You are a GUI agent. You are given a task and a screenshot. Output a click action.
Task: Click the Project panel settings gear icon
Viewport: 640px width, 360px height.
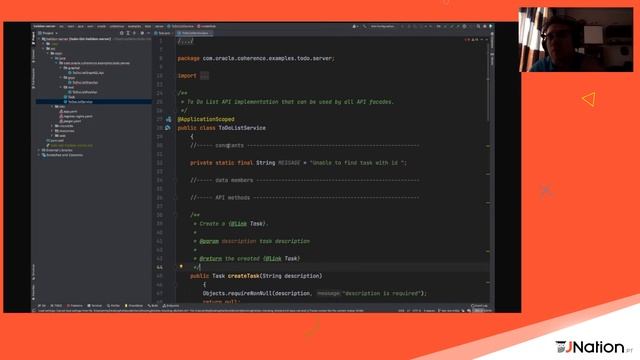pyautogui.click(x=142, y=33)
